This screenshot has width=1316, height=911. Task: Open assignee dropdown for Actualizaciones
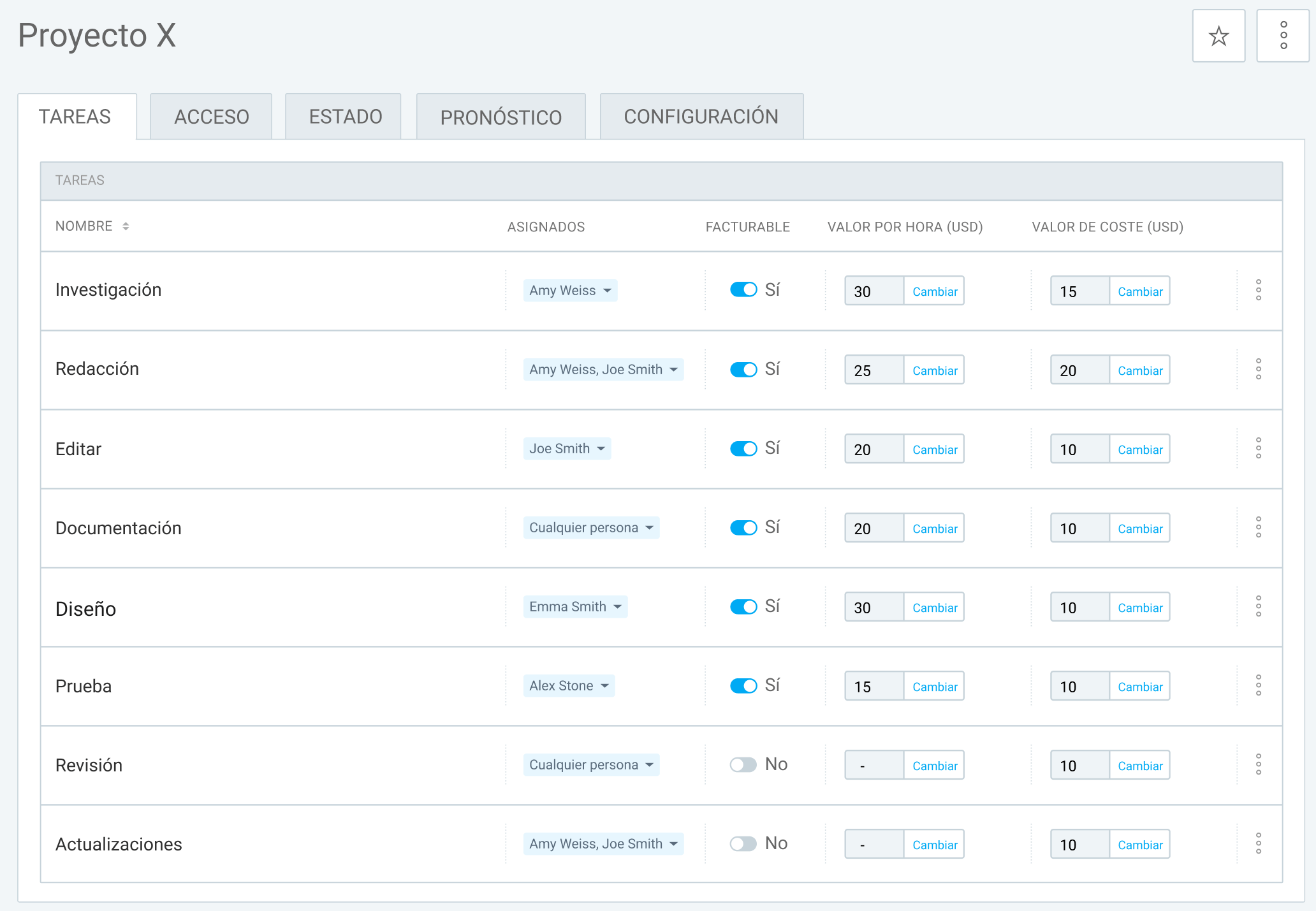pyautogui.click(x=603, y=843)
